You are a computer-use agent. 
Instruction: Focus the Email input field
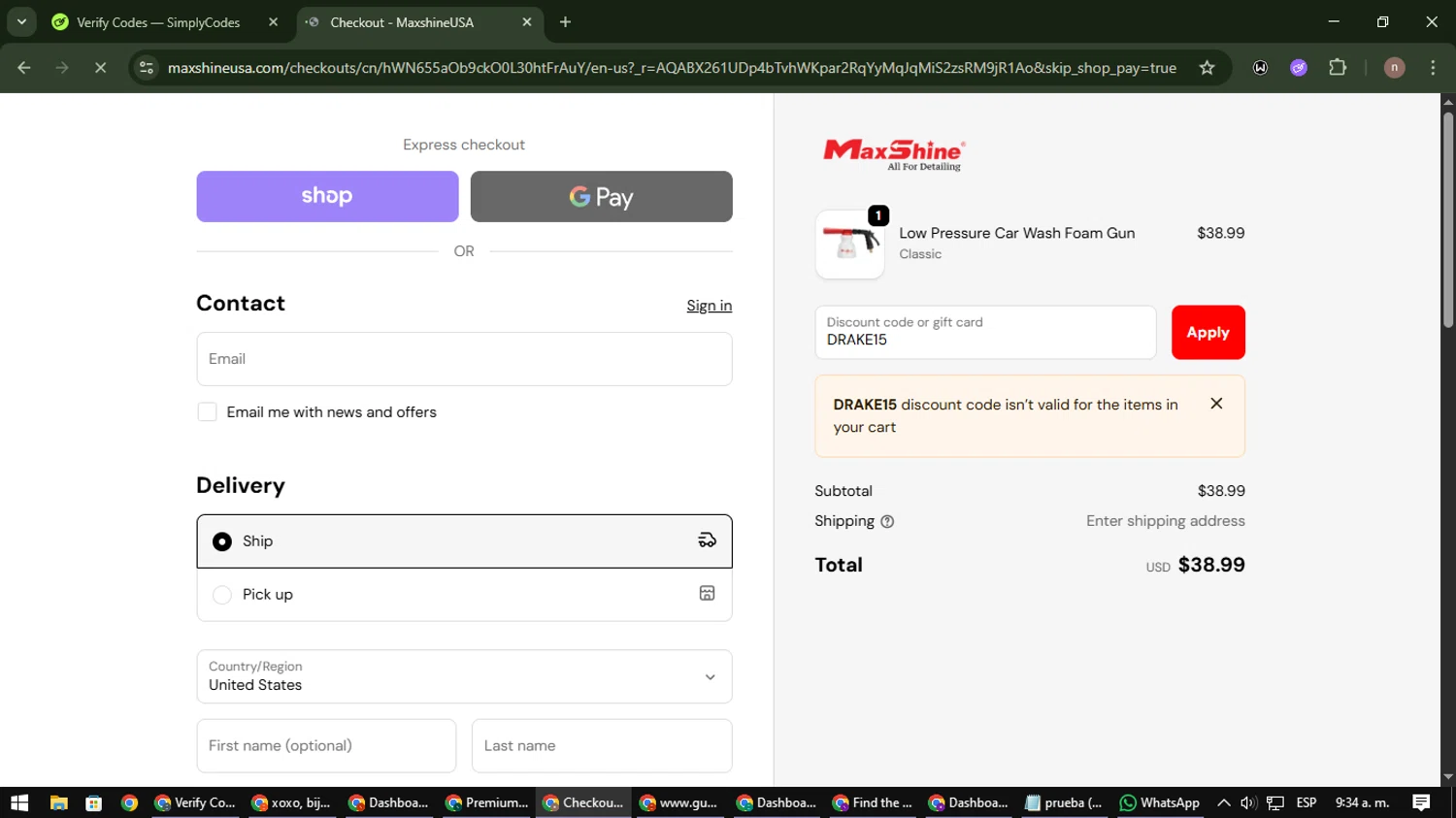[x=464, y=359]
